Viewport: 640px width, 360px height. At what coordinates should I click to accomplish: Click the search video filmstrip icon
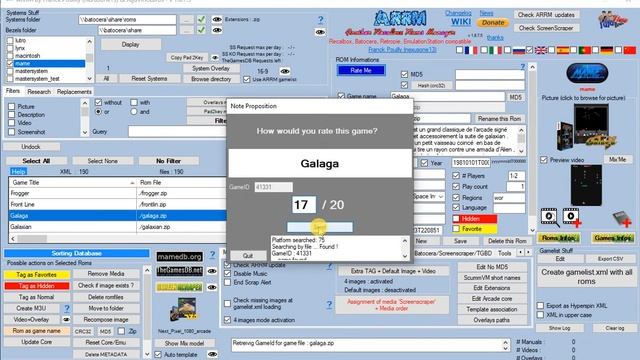(x=550, y=217)
